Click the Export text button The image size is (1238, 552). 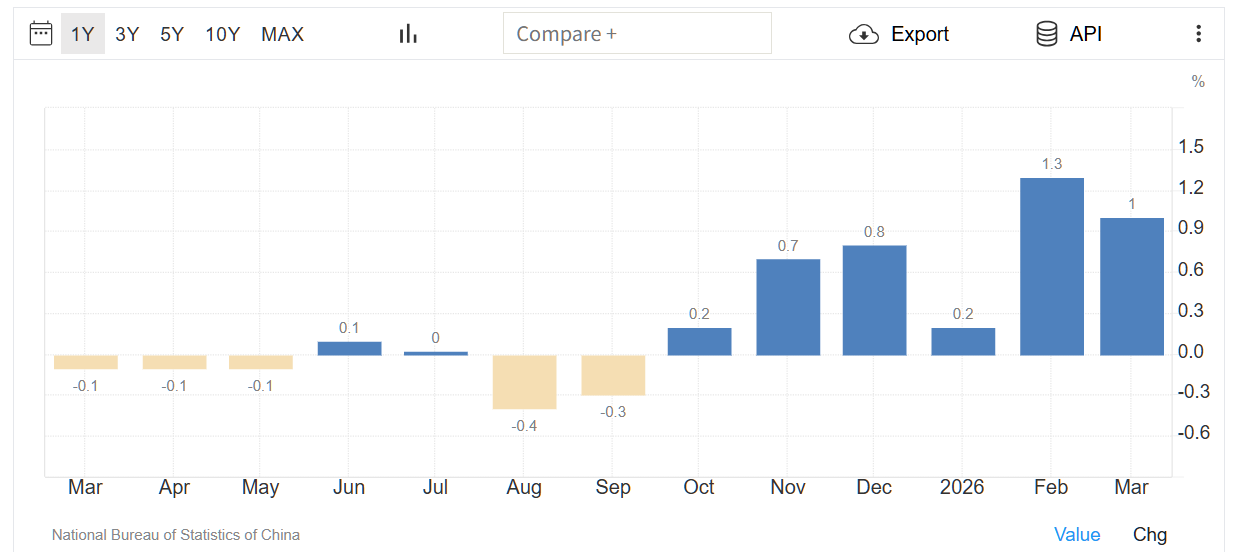pos(920,34)
